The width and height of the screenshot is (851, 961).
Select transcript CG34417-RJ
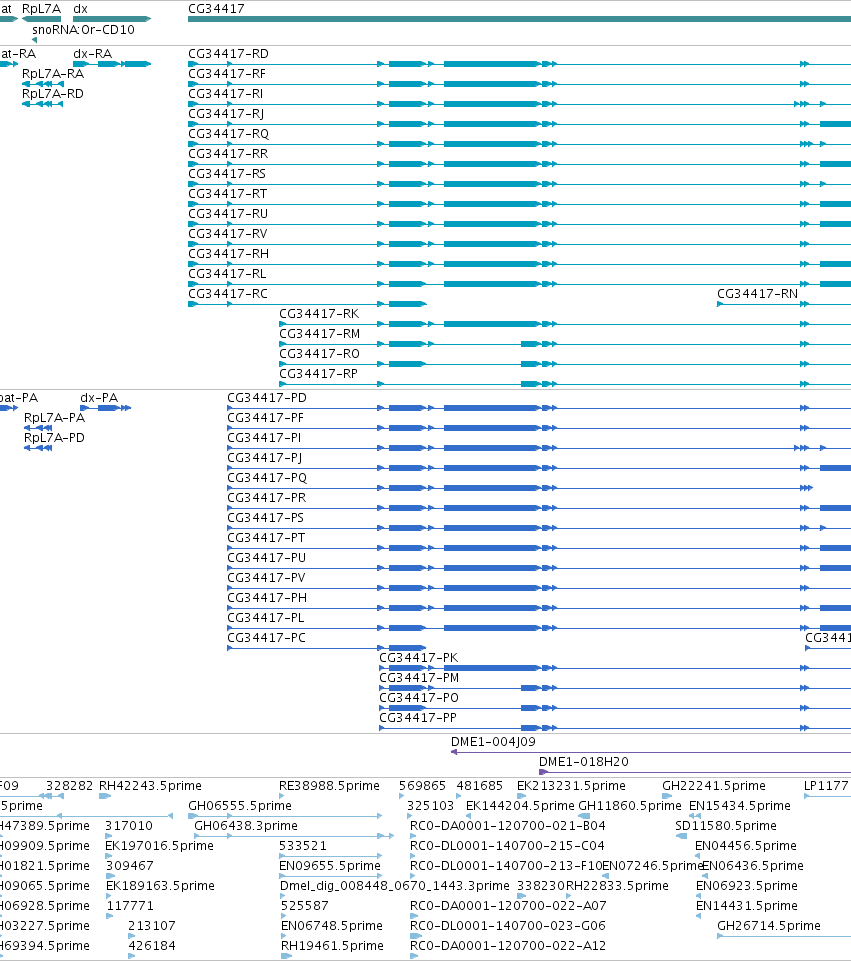pyautogui.click(x=226, y=114)
